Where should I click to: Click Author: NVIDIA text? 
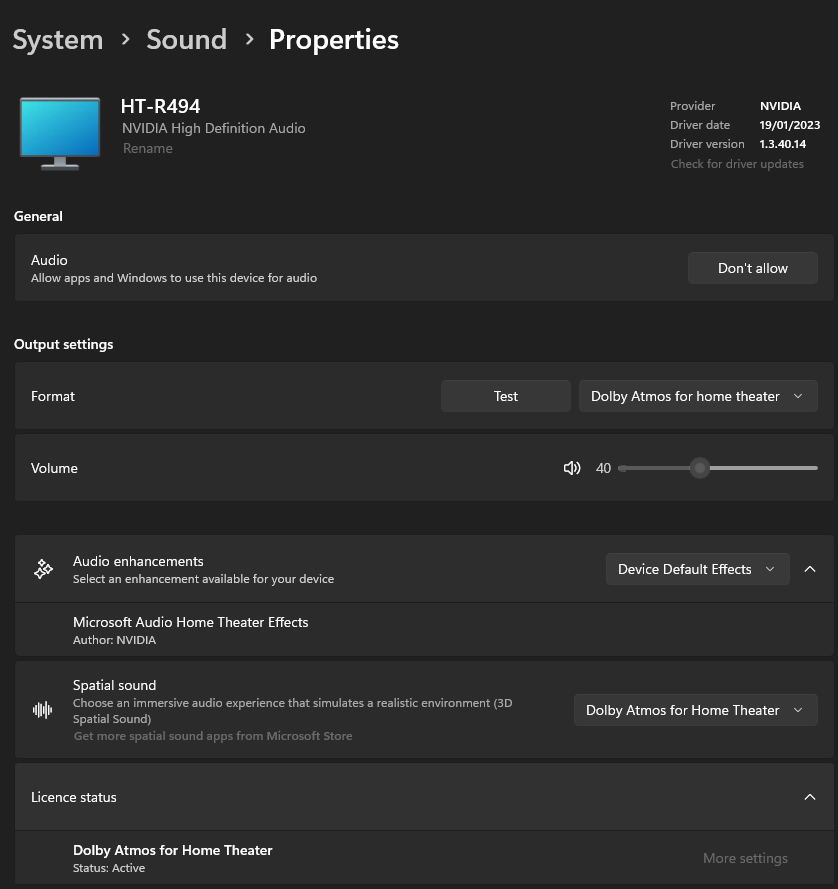(115, 640)
